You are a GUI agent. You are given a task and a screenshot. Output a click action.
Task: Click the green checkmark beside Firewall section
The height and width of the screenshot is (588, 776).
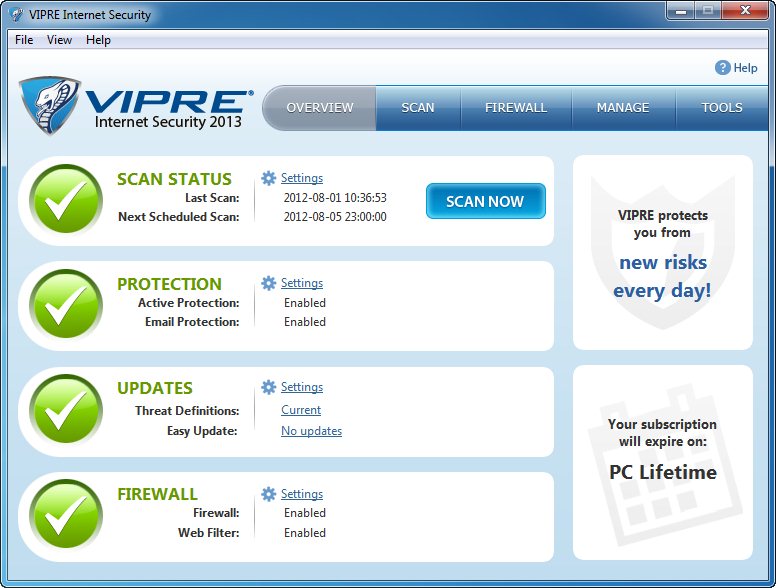(66, 514)
